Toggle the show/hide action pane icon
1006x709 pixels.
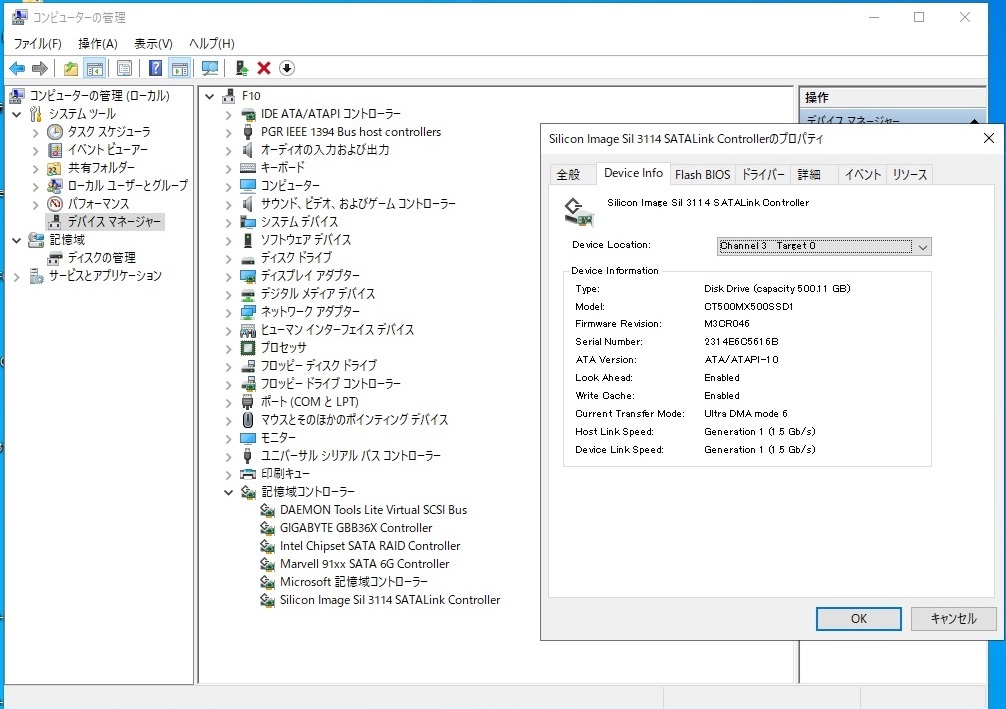(180, 68)
